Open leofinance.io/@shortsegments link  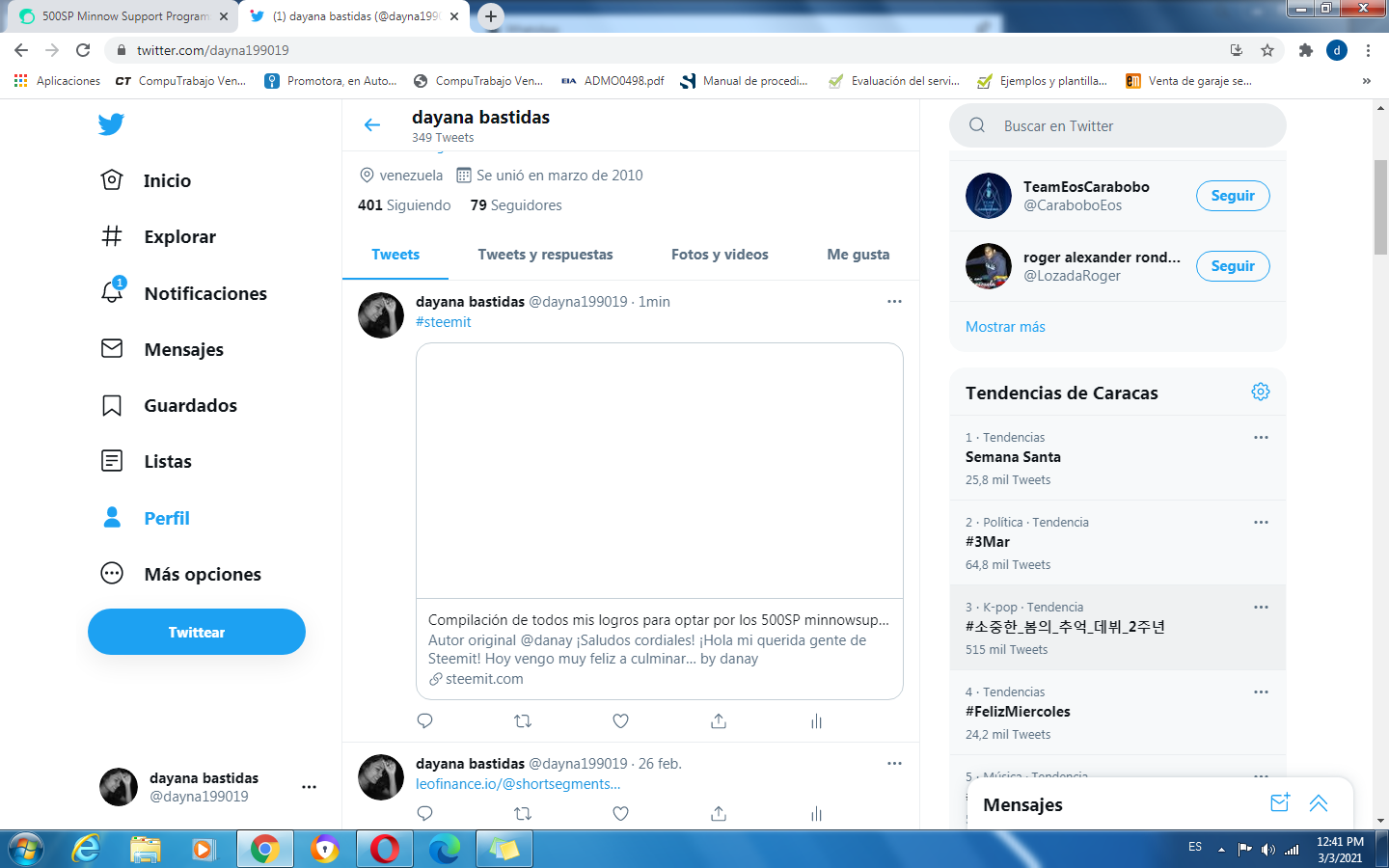coord(518,784)
